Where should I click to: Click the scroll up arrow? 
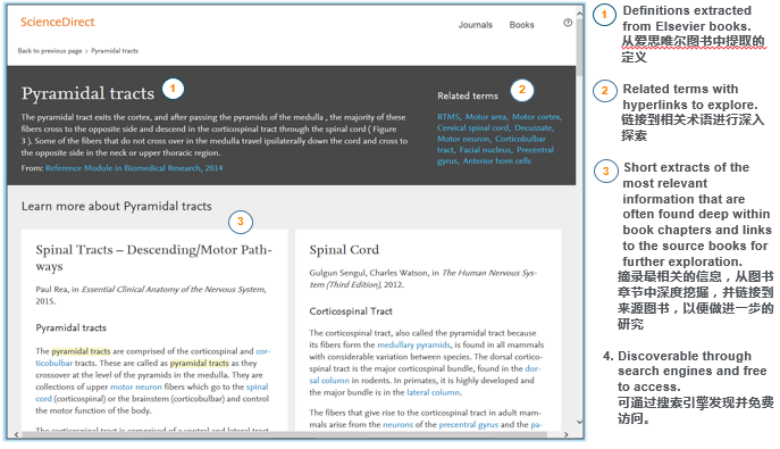point(579,13)
